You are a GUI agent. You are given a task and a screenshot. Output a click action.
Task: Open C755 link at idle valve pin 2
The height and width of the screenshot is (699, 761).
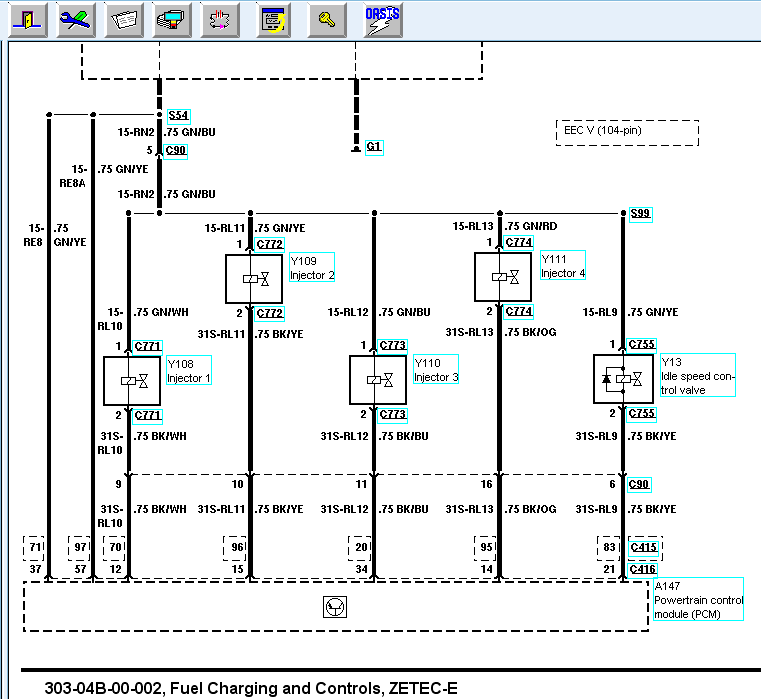tap(642, 414)
